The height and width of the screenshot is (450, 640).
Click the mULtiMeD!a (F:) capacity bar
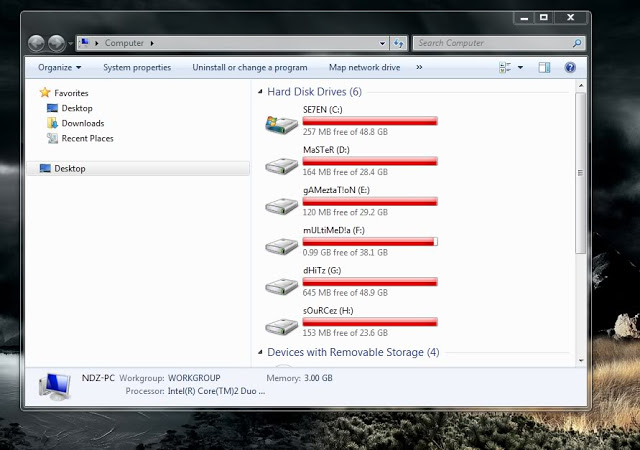tap(370, 242)
